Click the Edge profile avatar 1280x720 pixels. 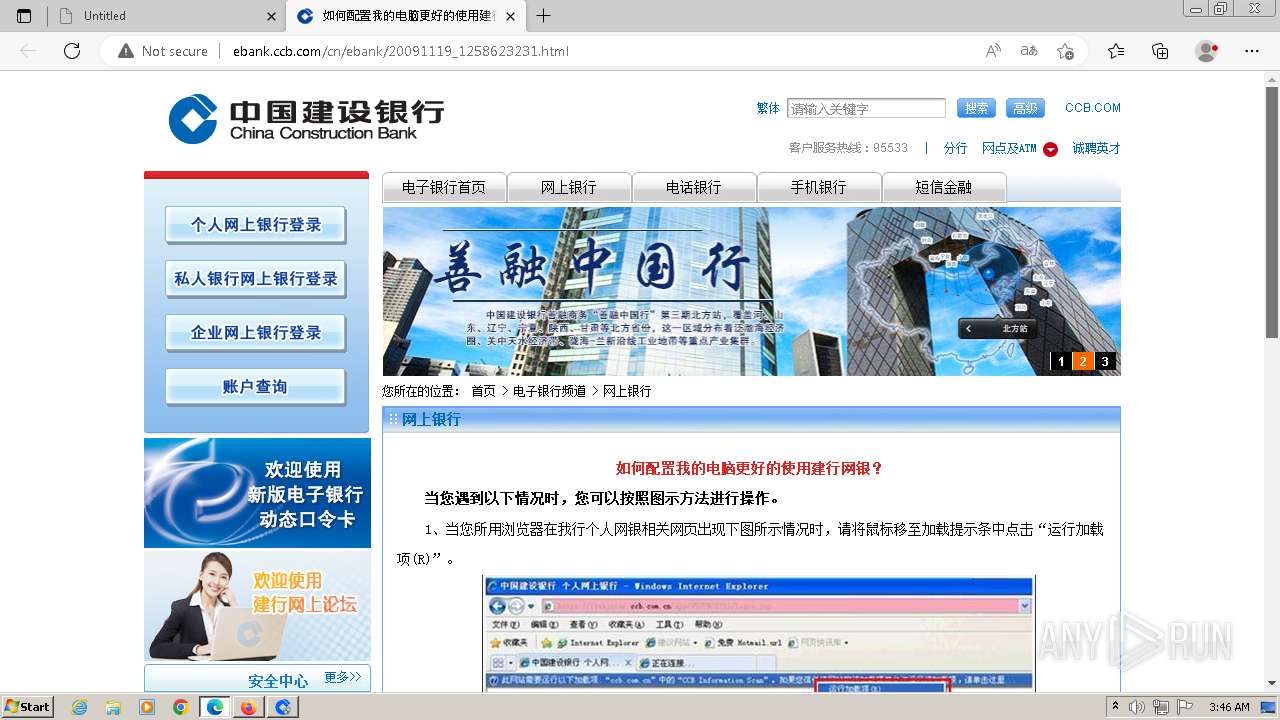coord(1206,51)
